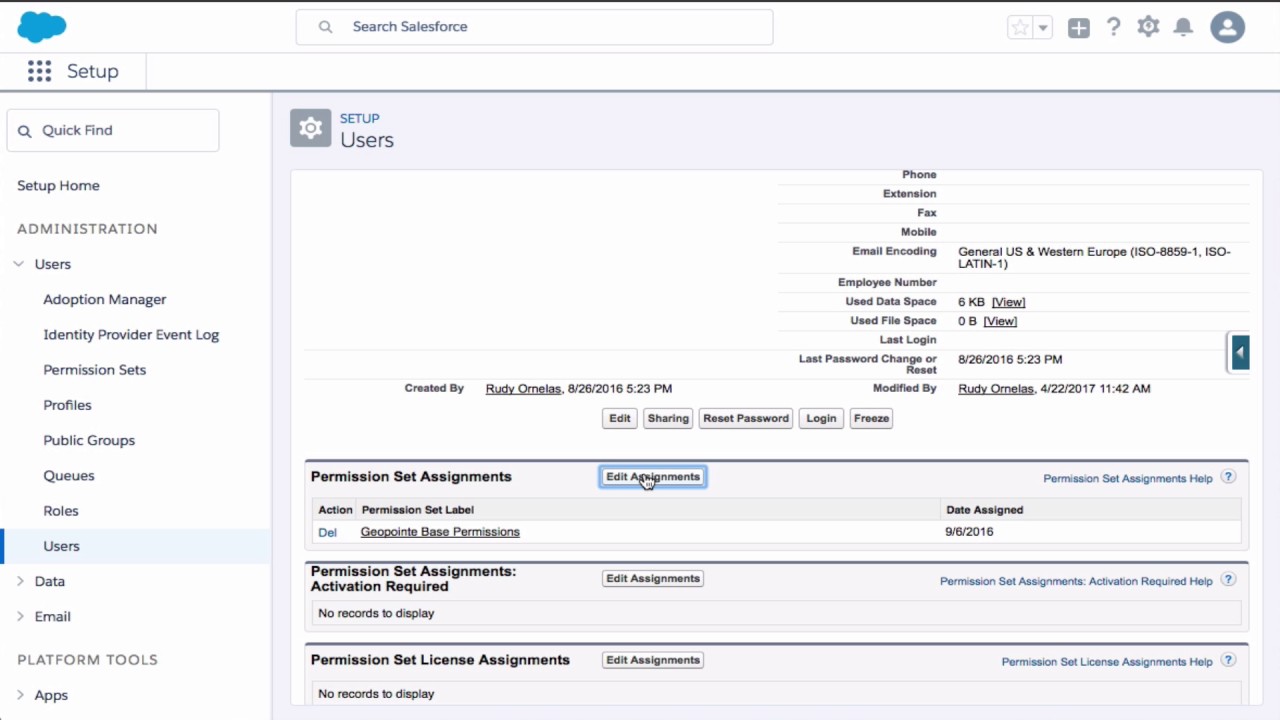Click the Users page gear icon

[x=311, y=128]
